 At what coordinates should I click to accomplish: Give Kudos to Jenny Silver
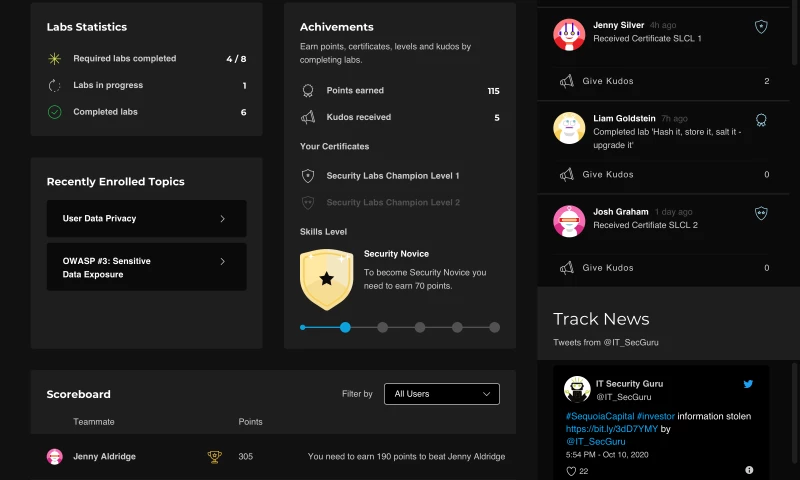coord(608,81)
